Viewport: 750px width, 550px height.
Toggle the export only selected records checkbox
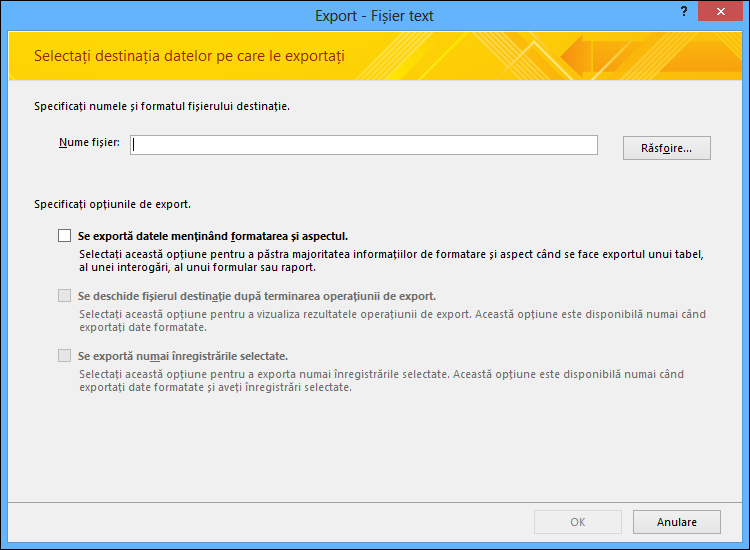[65, 356]
